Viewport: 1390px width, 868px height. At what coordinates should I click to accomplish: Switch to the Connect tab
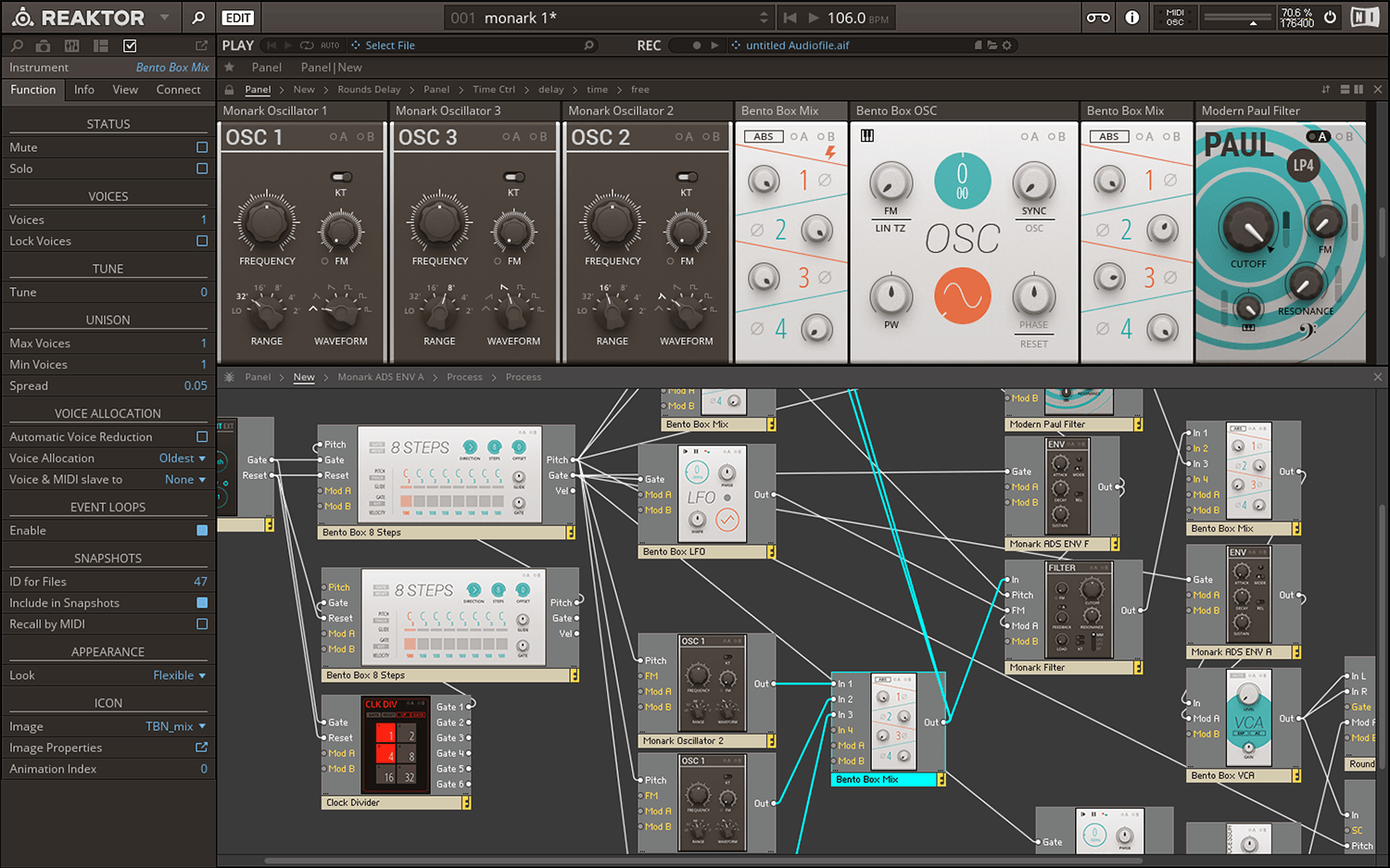pos(178,90)
